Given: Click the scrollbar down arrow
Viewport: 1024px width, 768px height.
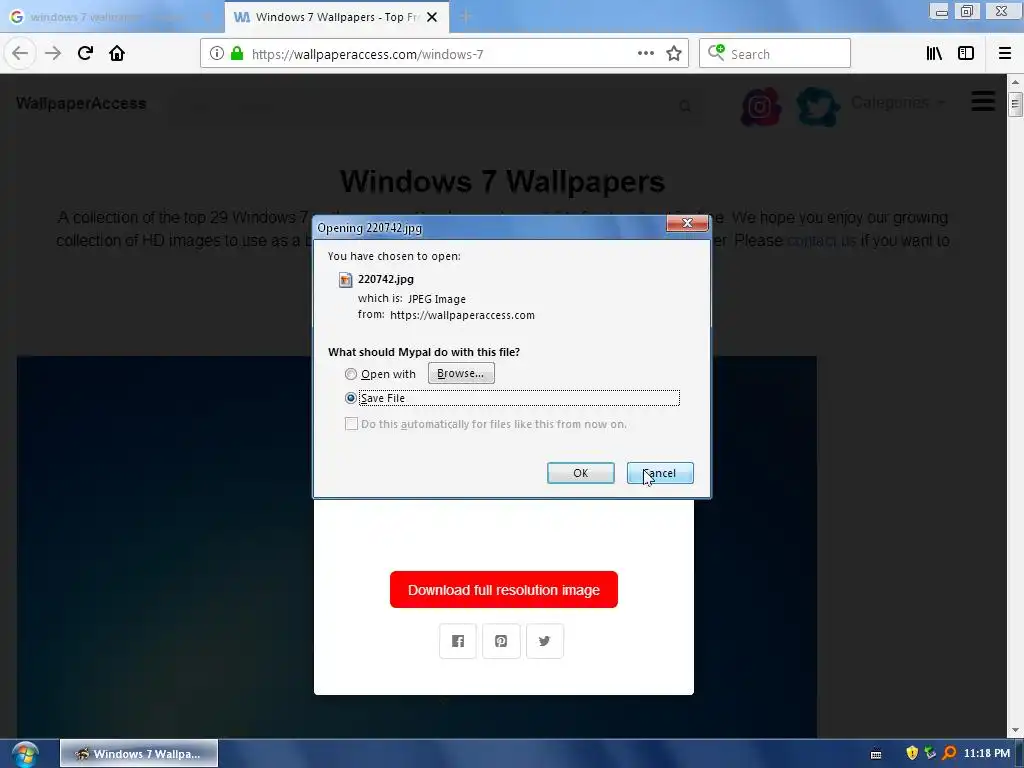Looking at the screenshot, I should click(1014, 731).
